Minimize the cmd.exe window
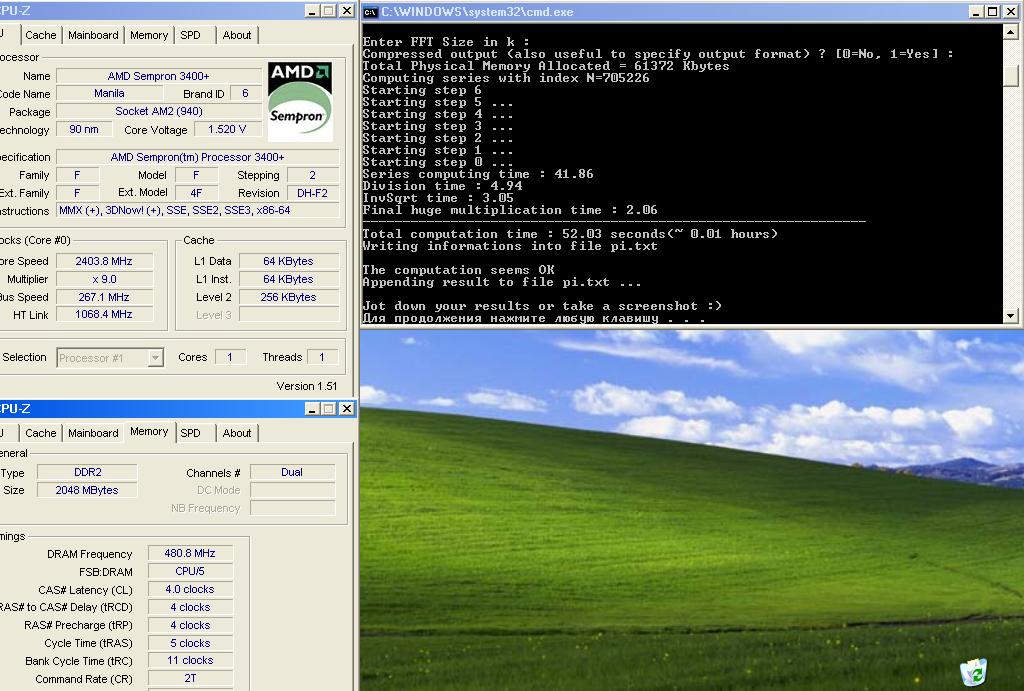 tap(976, 11)
